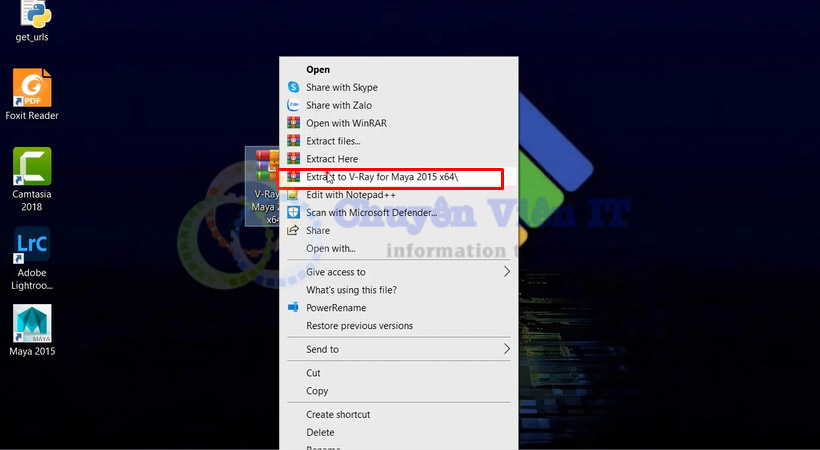
Task: Select Copy from context menu
Action: click(317, 391)
